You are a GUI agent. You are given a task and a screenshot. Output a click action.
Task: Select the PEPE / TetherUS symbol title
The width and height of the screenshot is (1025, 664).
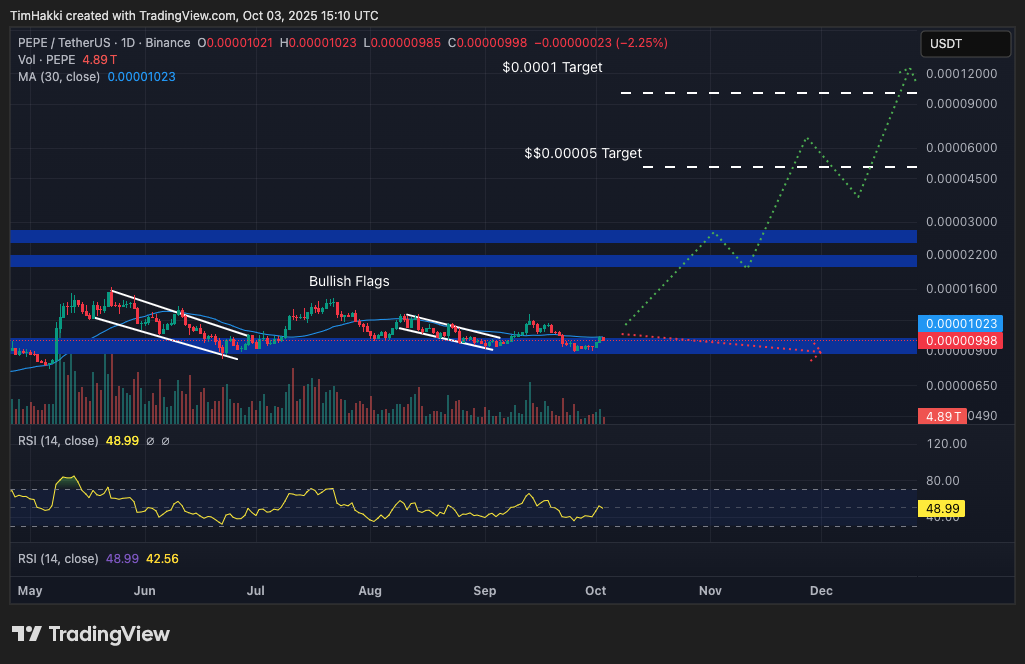(x=104, y=43)
